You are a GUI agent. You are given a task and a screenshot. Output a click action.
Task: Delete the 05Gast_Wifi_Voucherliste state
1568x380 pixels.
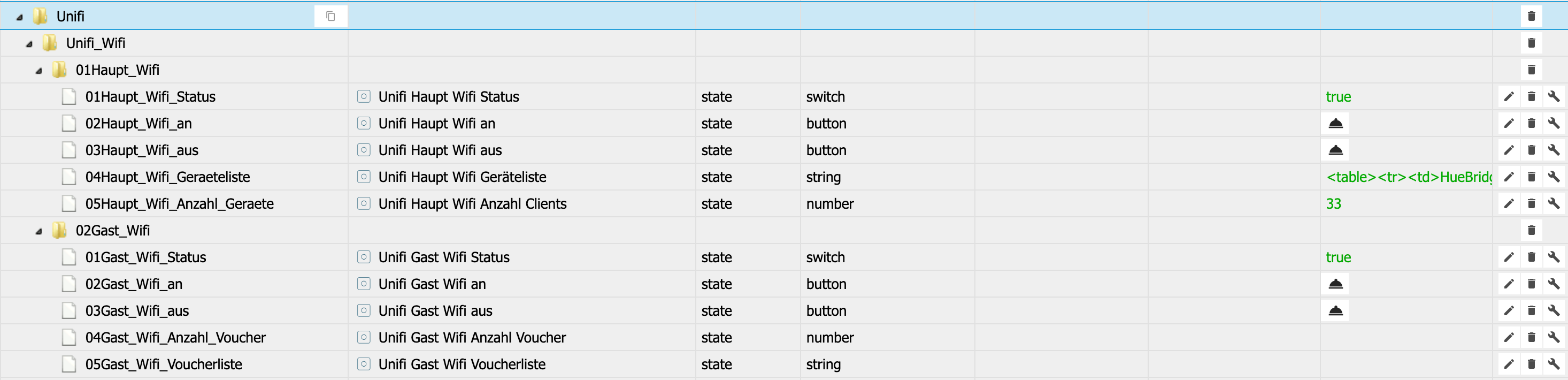pyautogui.click(x=1532, y=364)
